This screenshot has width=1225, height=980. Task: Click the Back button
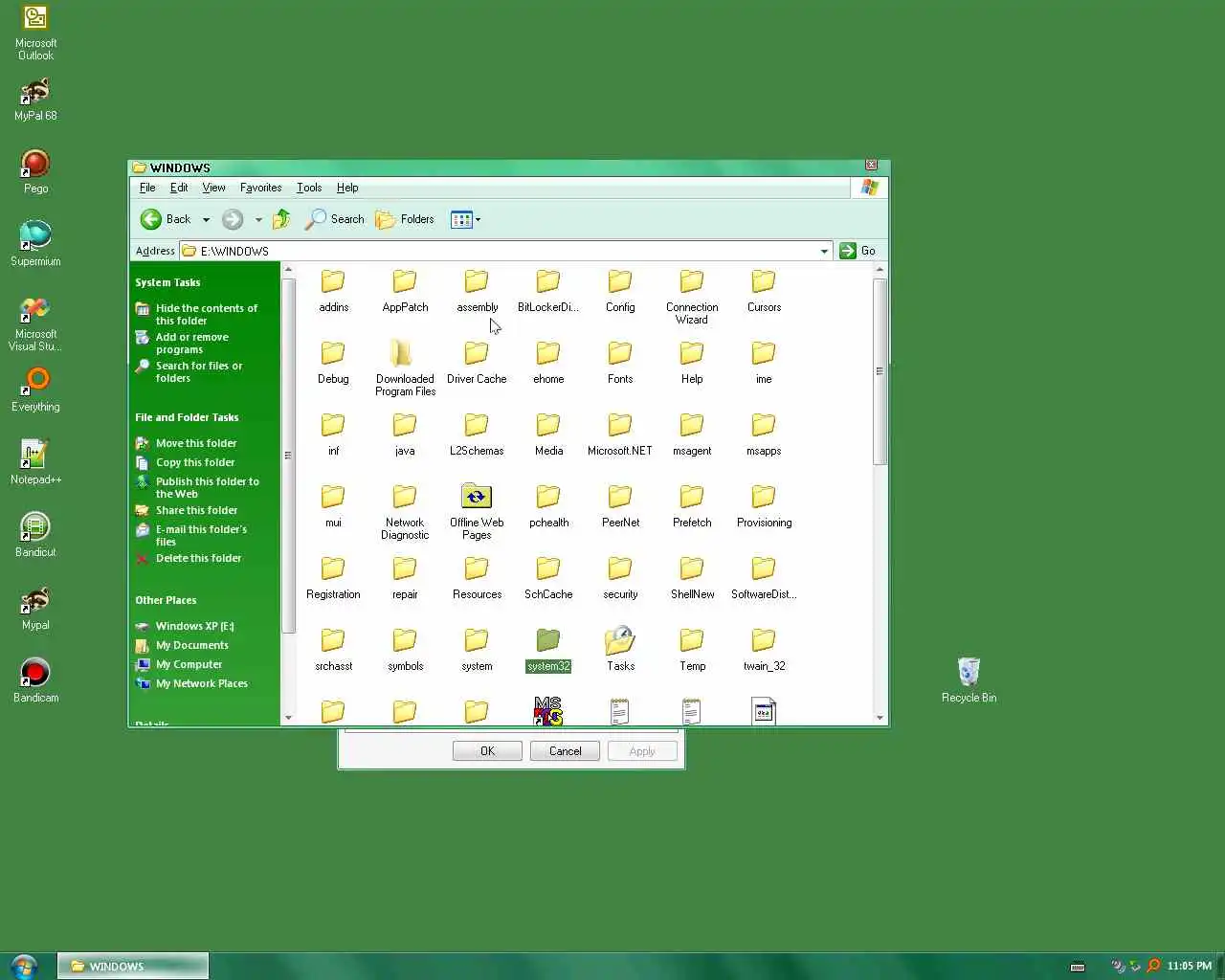tap(167, 219)
